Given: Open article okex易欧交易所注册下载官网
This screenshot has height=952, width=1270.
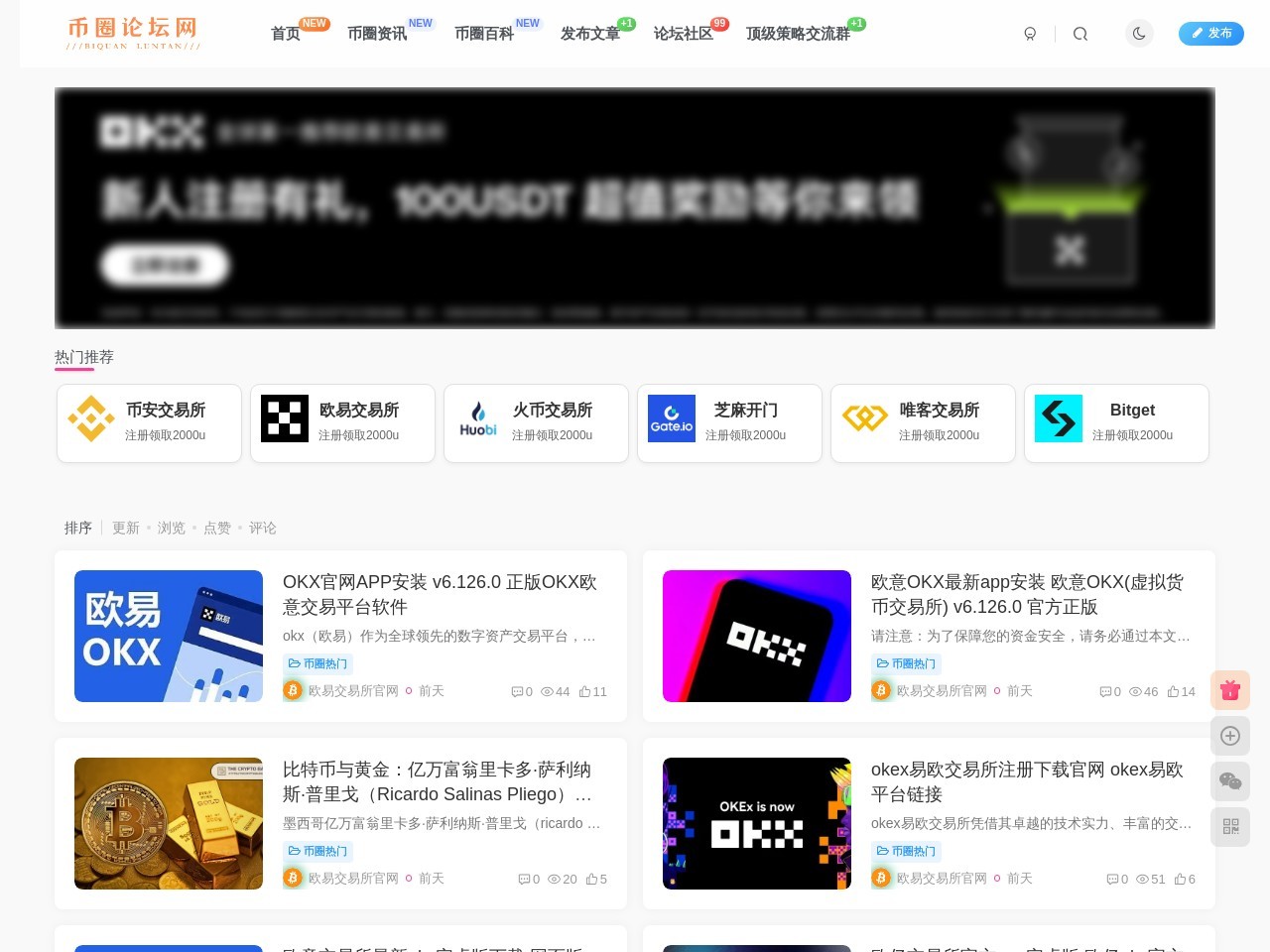Looking at the screenshot, I should click(x=1027, y=781).
